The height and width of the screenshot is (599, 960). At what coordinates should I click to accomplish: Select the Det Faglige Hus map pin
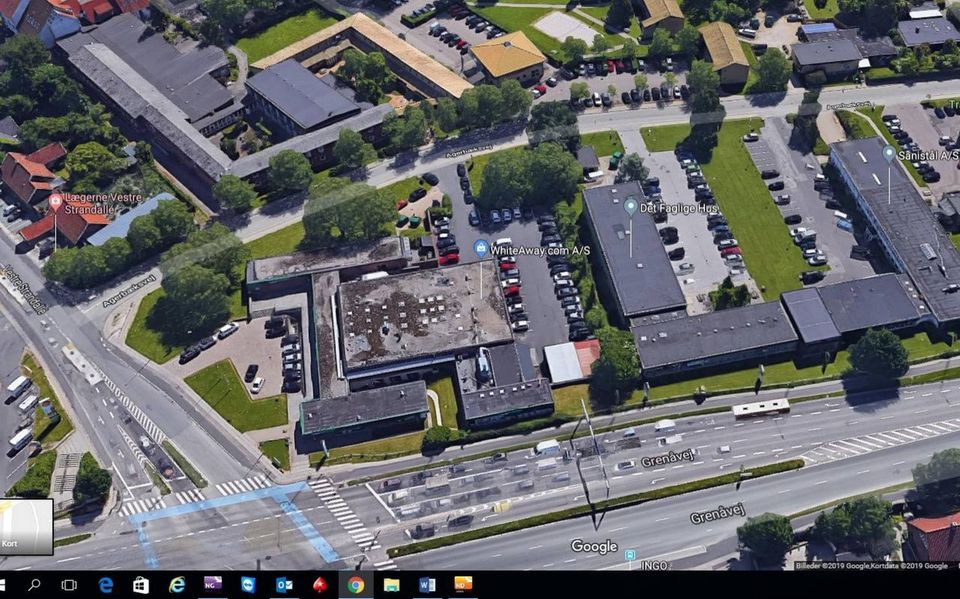click(x=631, y=206)
